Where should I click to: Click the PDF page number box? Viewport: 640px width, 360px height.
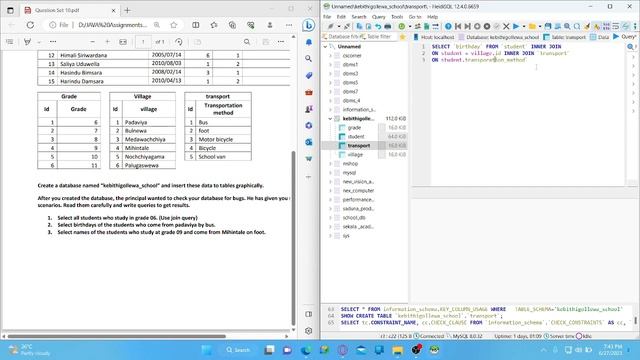pos(143,42)
